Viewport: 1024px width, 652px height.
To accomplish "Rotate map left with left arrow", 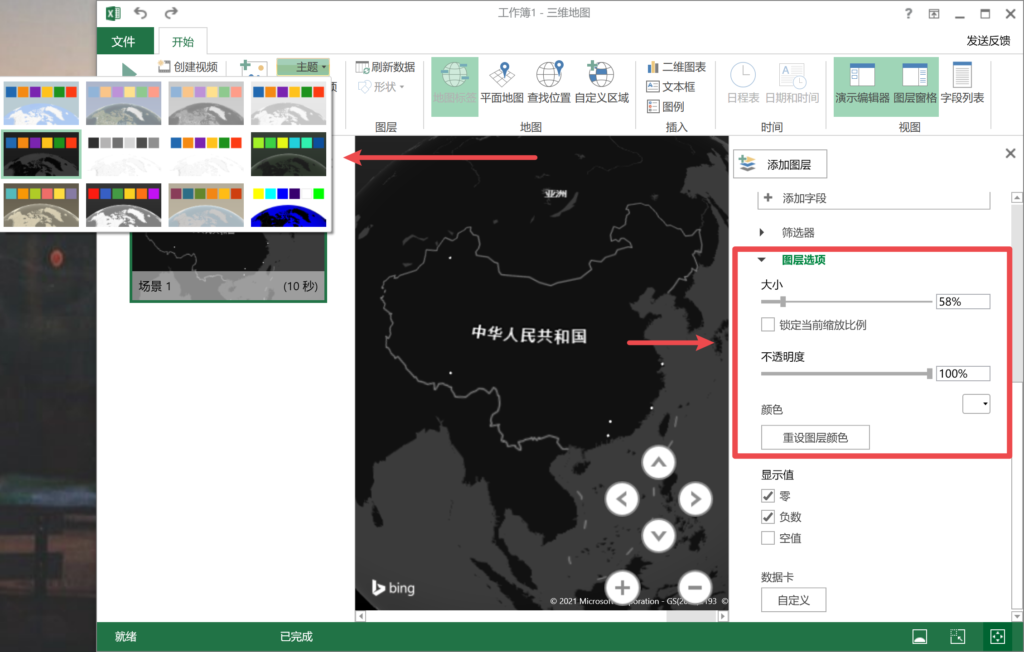I will click(x=622, y=499).
